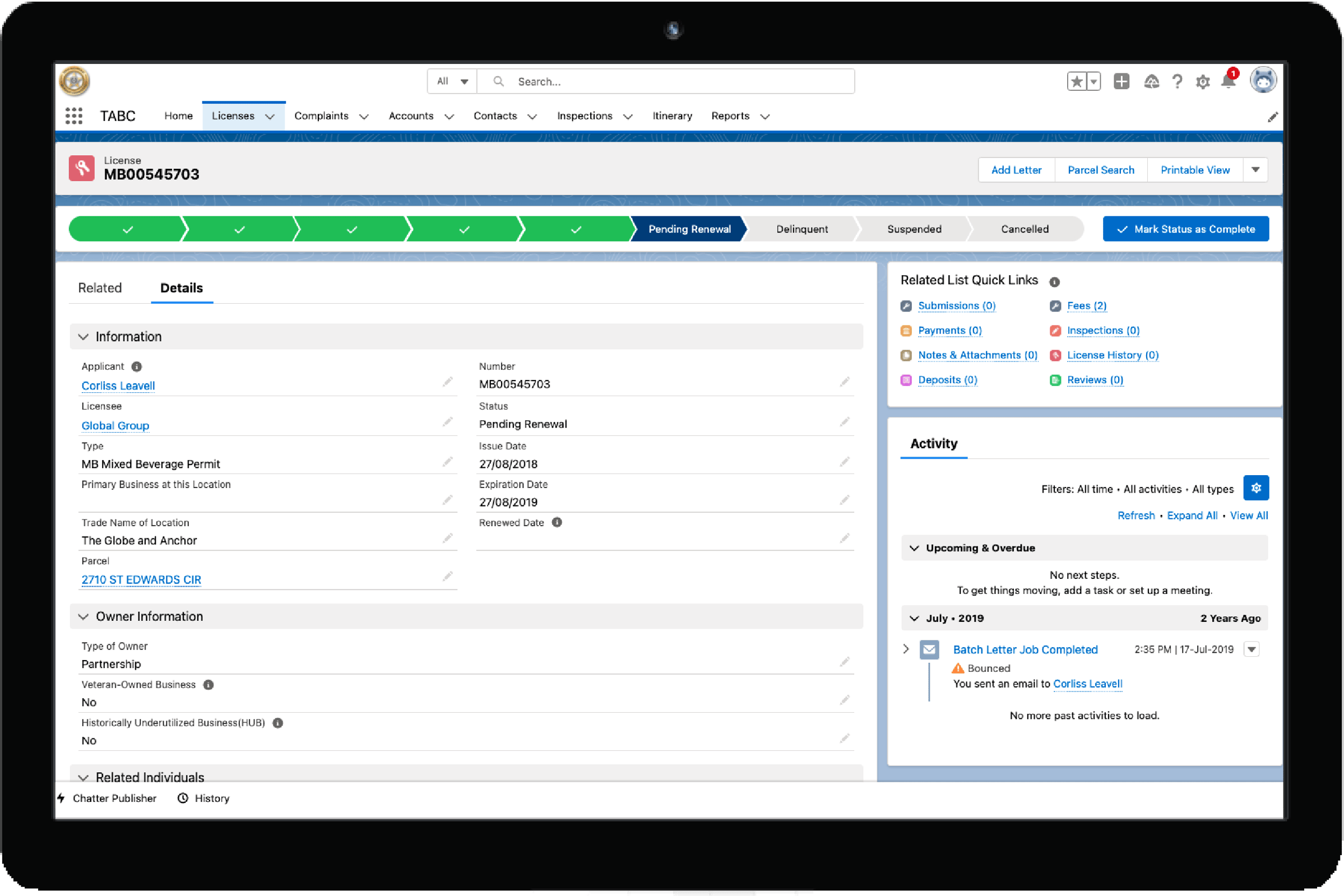
Task: Open the Corliss Leavell applicant link
Action: pos(118,386)
